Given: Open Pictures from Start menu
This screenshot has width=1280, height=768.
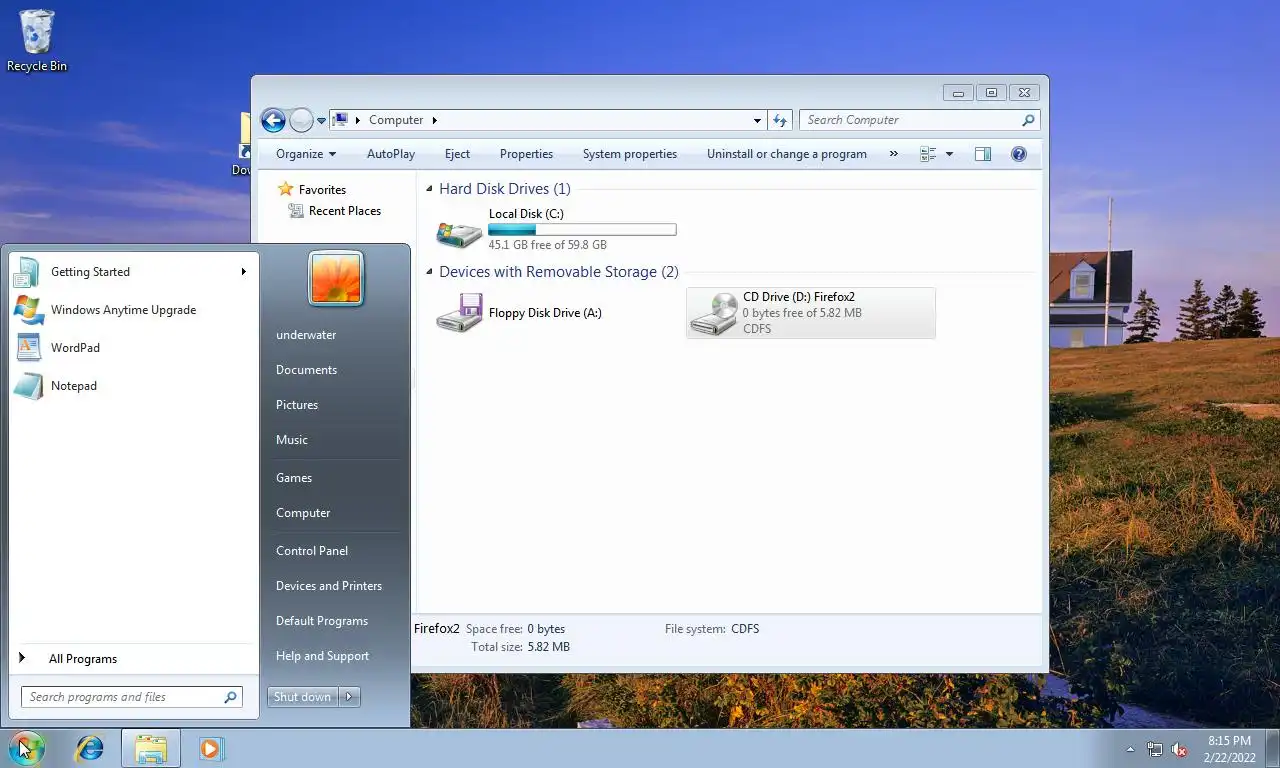Looking at the screenshot, I should tap(297, 405).
